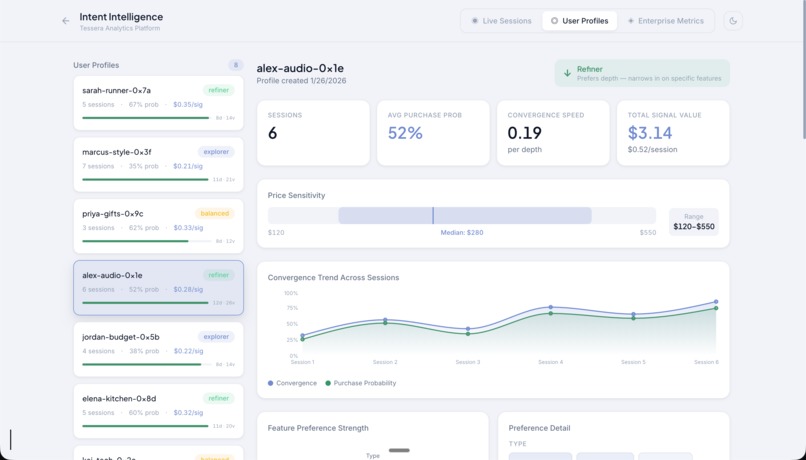Click the Session 5 axis label
The height and width of the screenshot is (460, 806).
633,362
